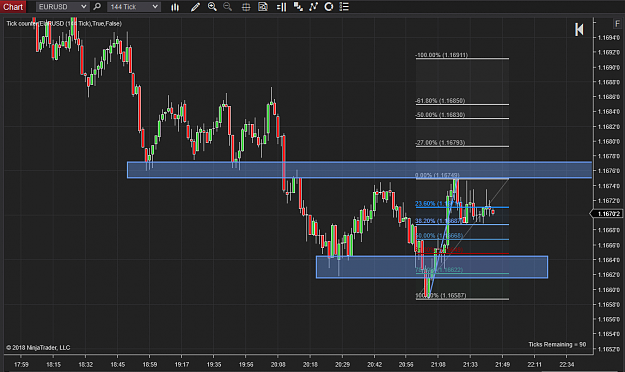Select the 38.20% Fibonacci level label
The width and height of the screenshot is (625, 372).
click(438, 221)
